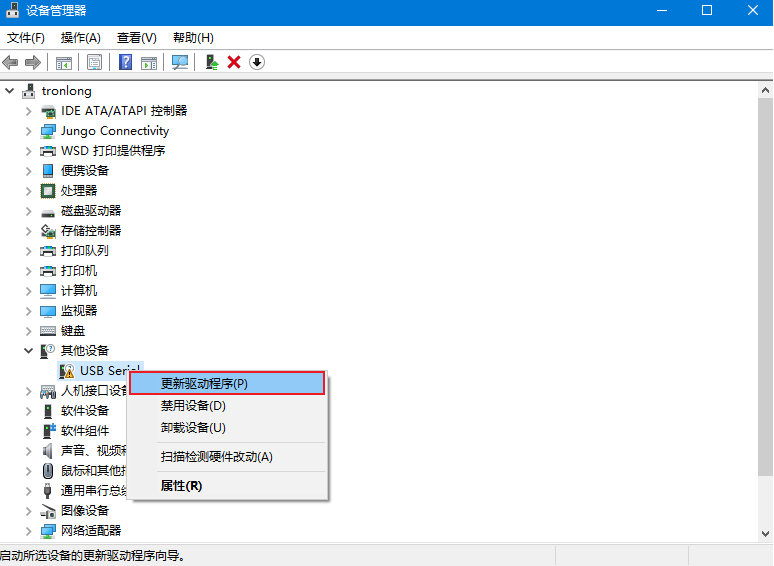The height and width of the screenshot is (566, 774).
Task: Click the red X uninstall device icon
Action: click(234, 62)
